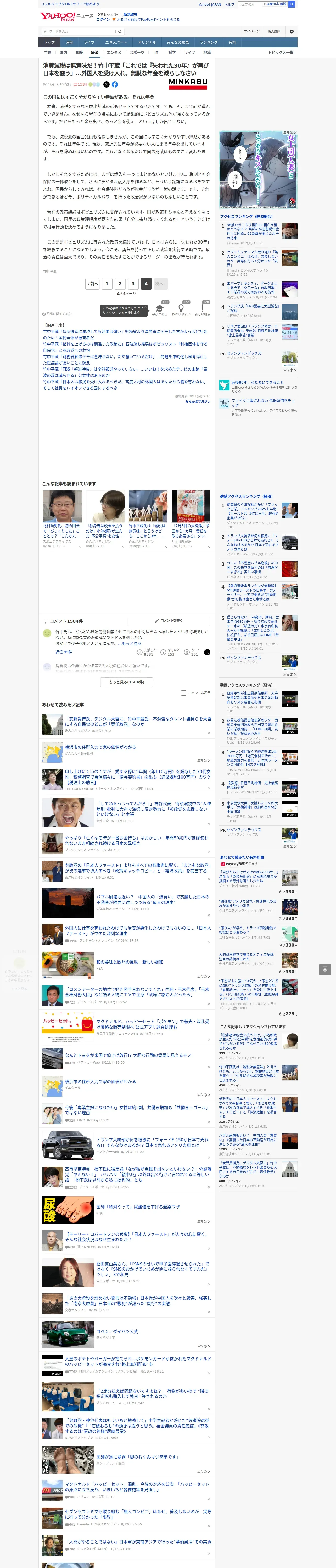Click 記事に関する報告 report icon link
Image resolution: width=336 pixels, height=1568 pixels.
pyautogui.click(x=57, y=314)
